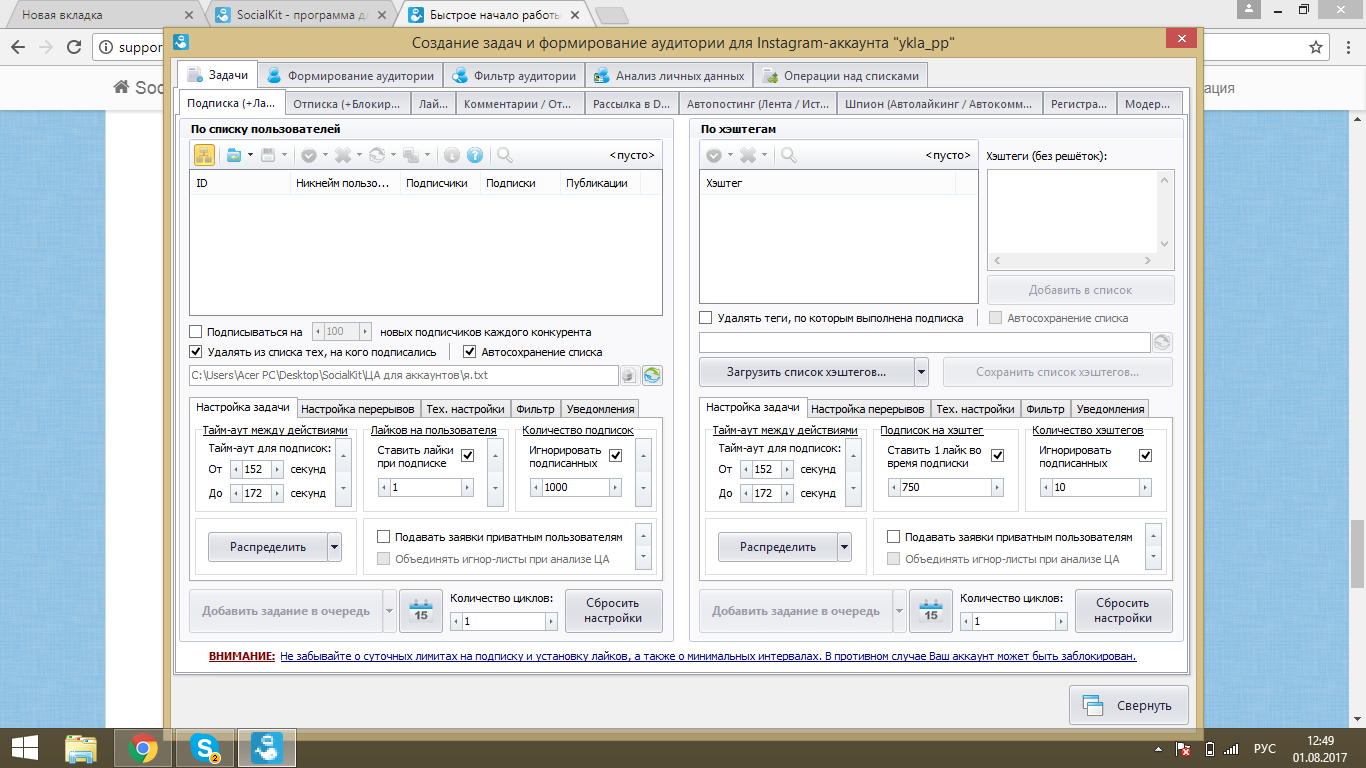
Task: Click the magnifier icon in the hashtag toolbar
Action: point(789,155)
